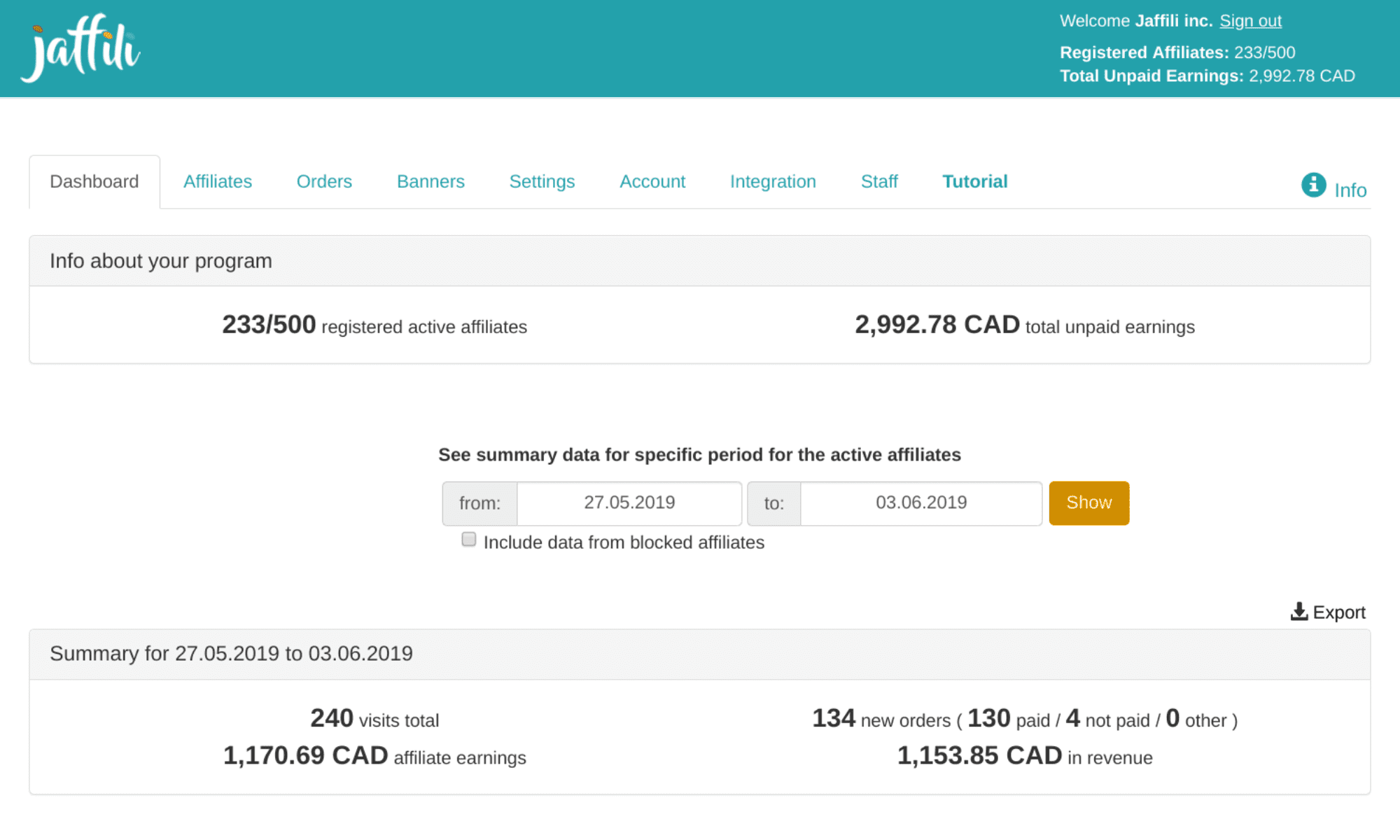Viewport: 1400px width, 840px height.
Task: Select the Account tab
Action: point(652,182)
